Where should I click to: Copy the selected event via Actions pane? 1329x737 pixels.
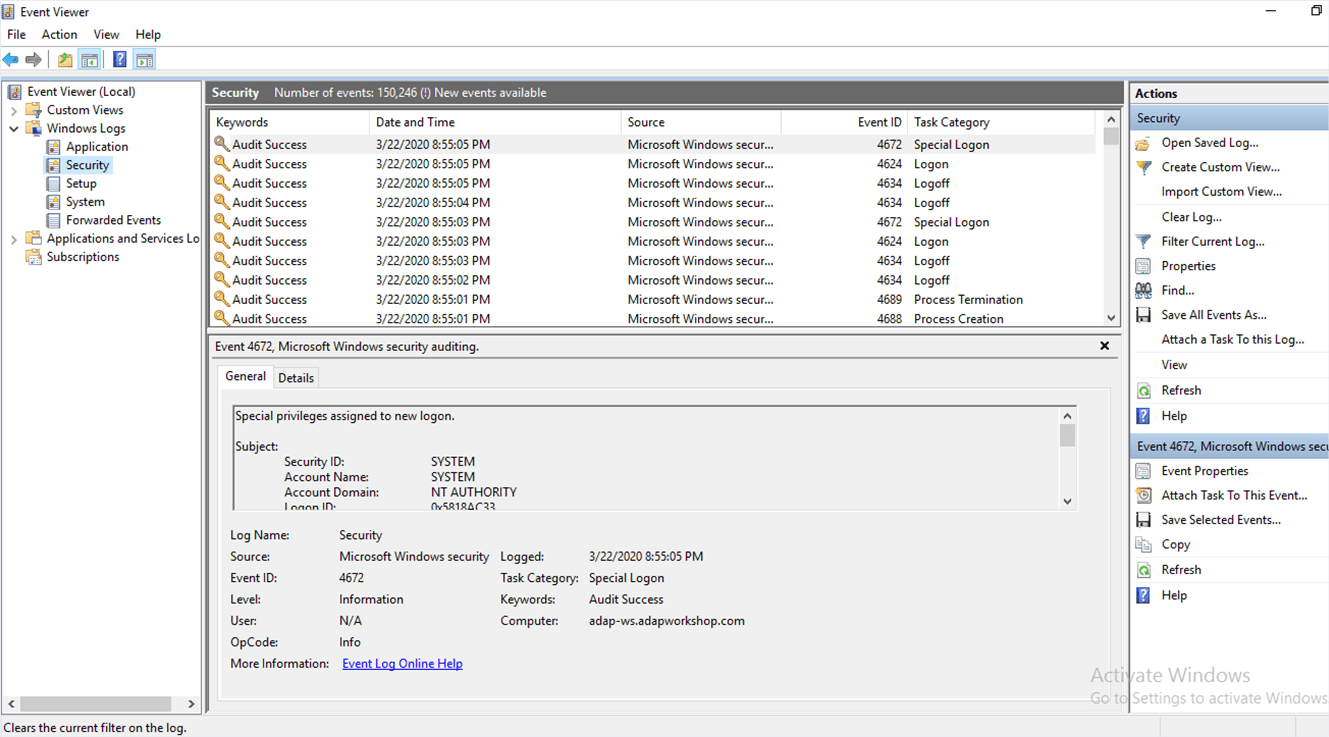click(1176, 545)
